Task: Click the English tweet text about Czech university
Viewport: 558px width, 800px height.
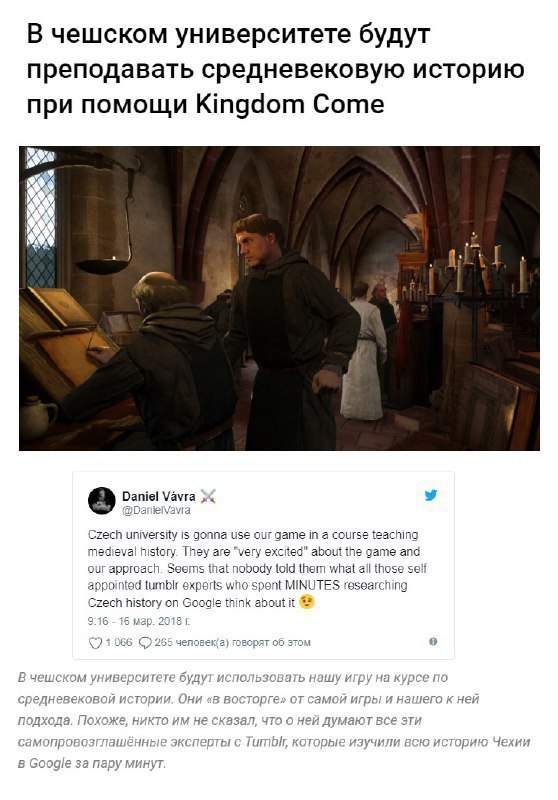Action: pyautogui.click(x=257, y=568)
